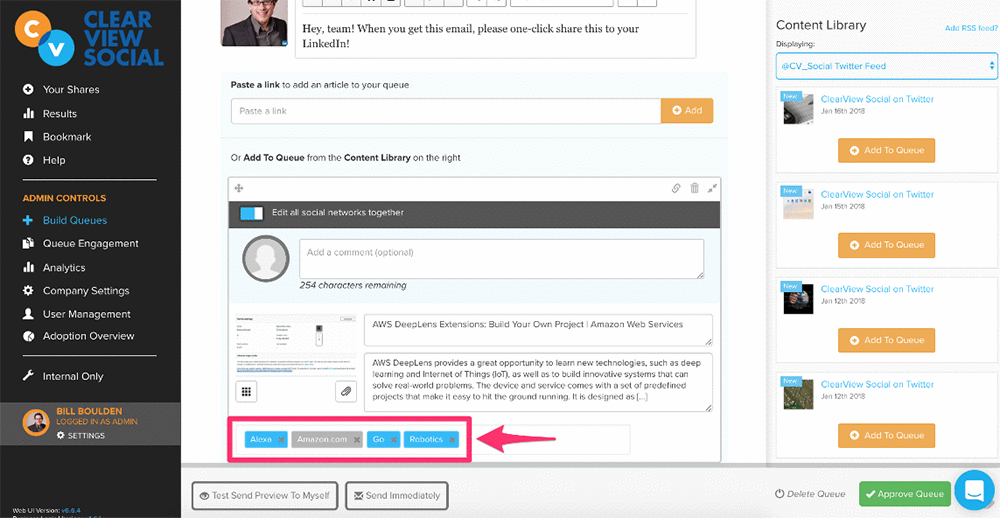The image size is (1000, 518).
Task: Click the Queue Engagement documents icon
Action: [x=28, y=244]
